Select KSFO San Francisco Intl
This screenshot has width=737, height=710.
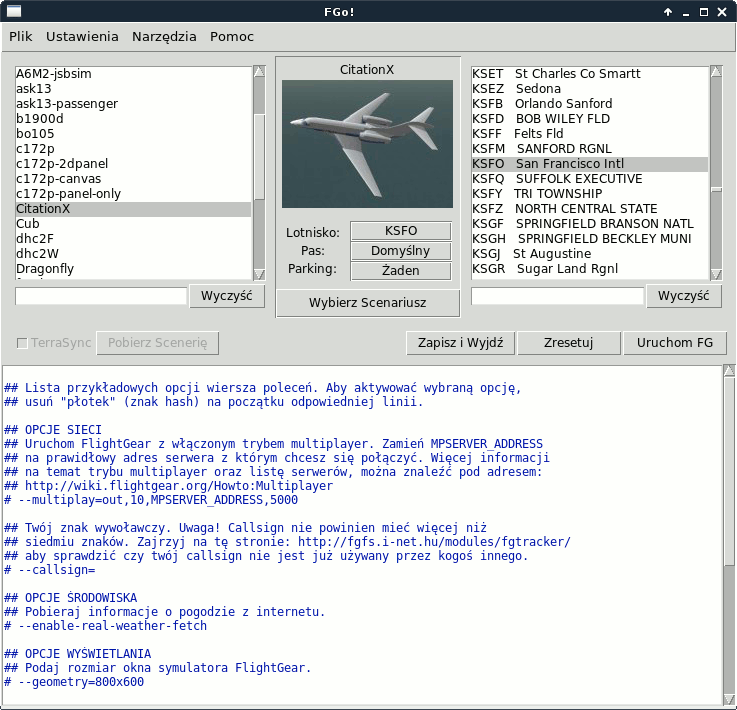(590, 164)
